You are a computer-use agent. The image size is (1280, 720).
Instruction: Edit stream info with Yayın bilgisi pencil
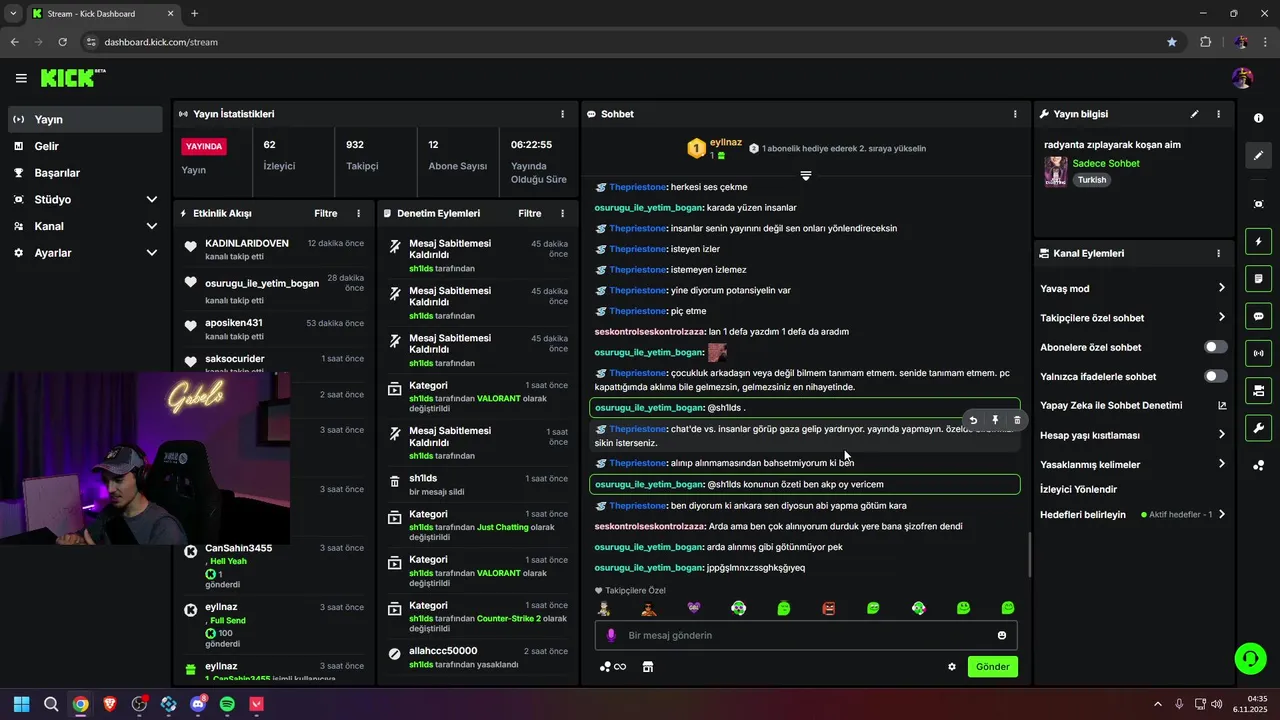[x=1194, y=114]
